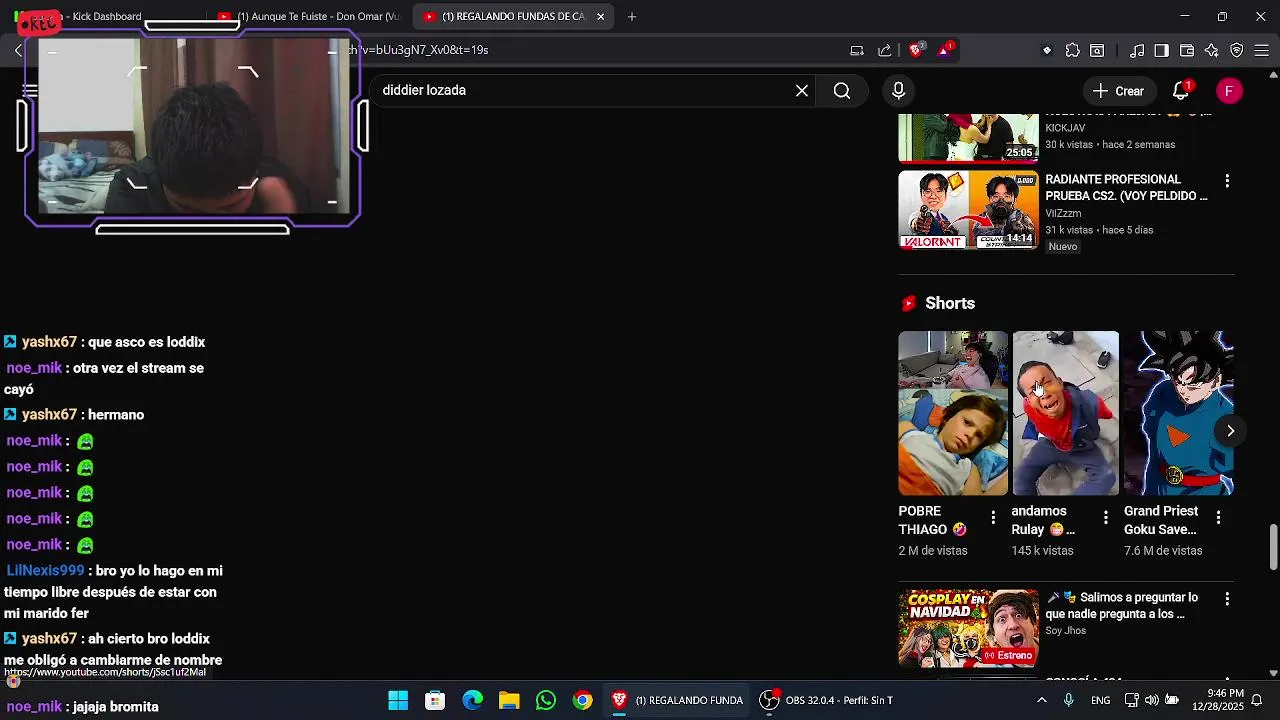Open the share page icon in address bar

coord(885,50)
